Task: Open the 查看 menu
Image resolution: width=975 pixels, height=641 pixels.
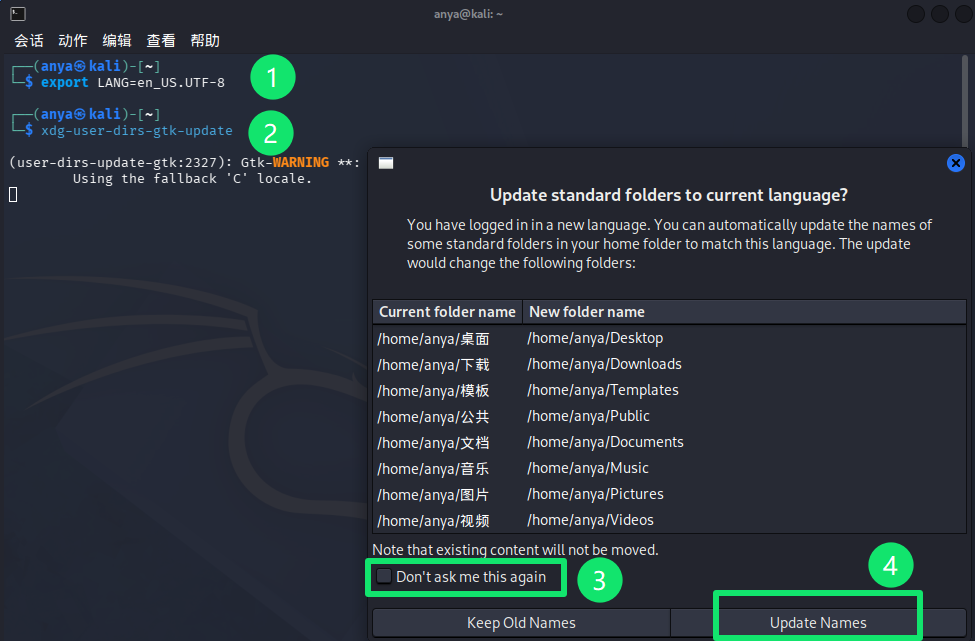Action: [161, 41]
